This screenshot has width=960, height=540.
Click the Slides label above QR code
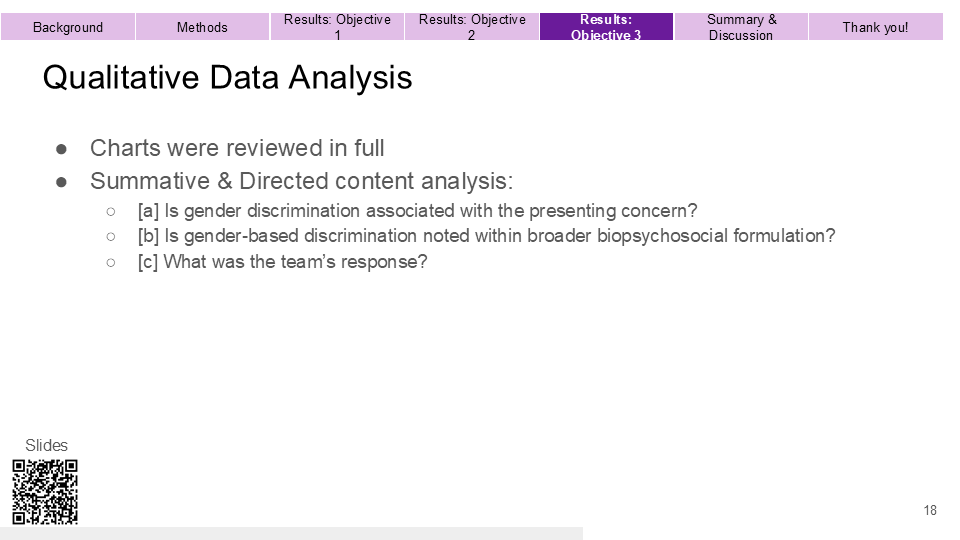tap(47, 445)
